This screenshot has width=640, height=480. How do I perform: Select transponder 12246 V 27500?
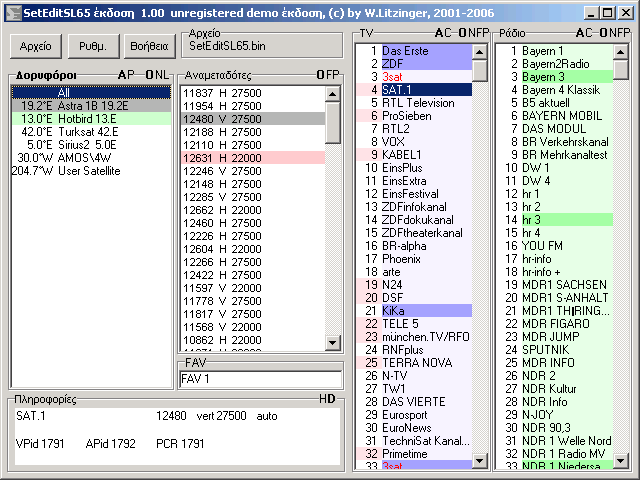(253, 171)
